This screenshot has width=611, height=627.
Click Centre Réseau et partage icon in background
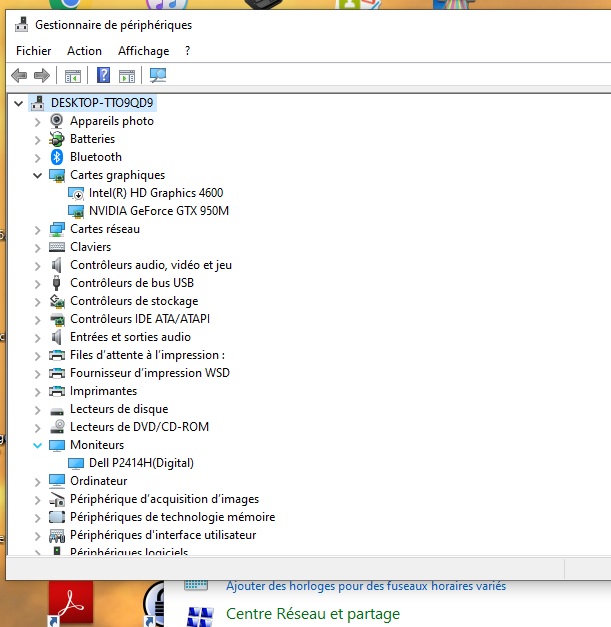(200, 616)
